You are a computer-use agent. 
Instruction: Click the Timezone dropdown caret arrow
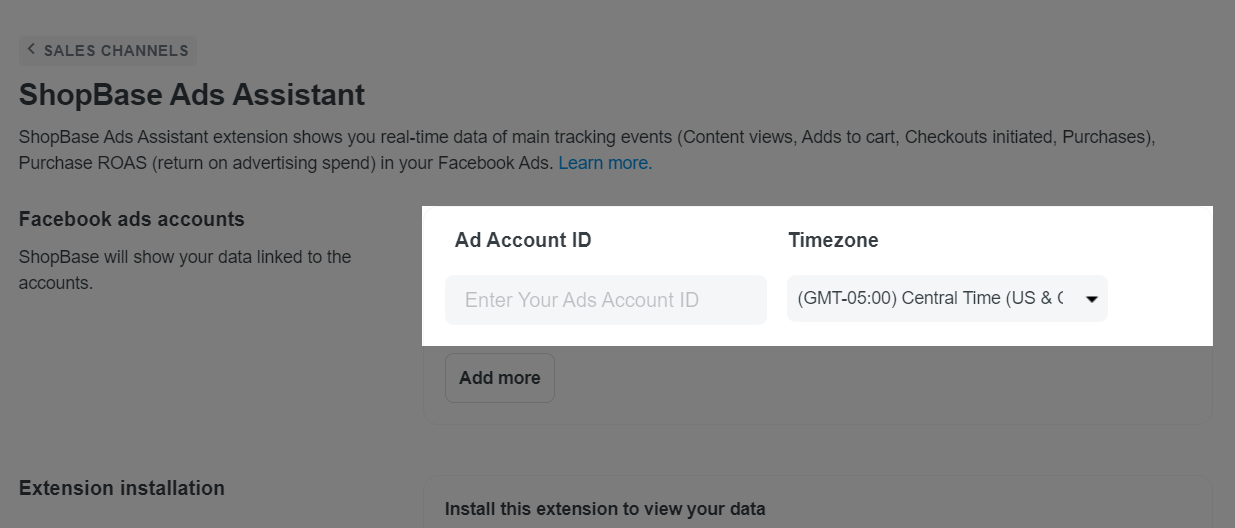pos(1091,299)
